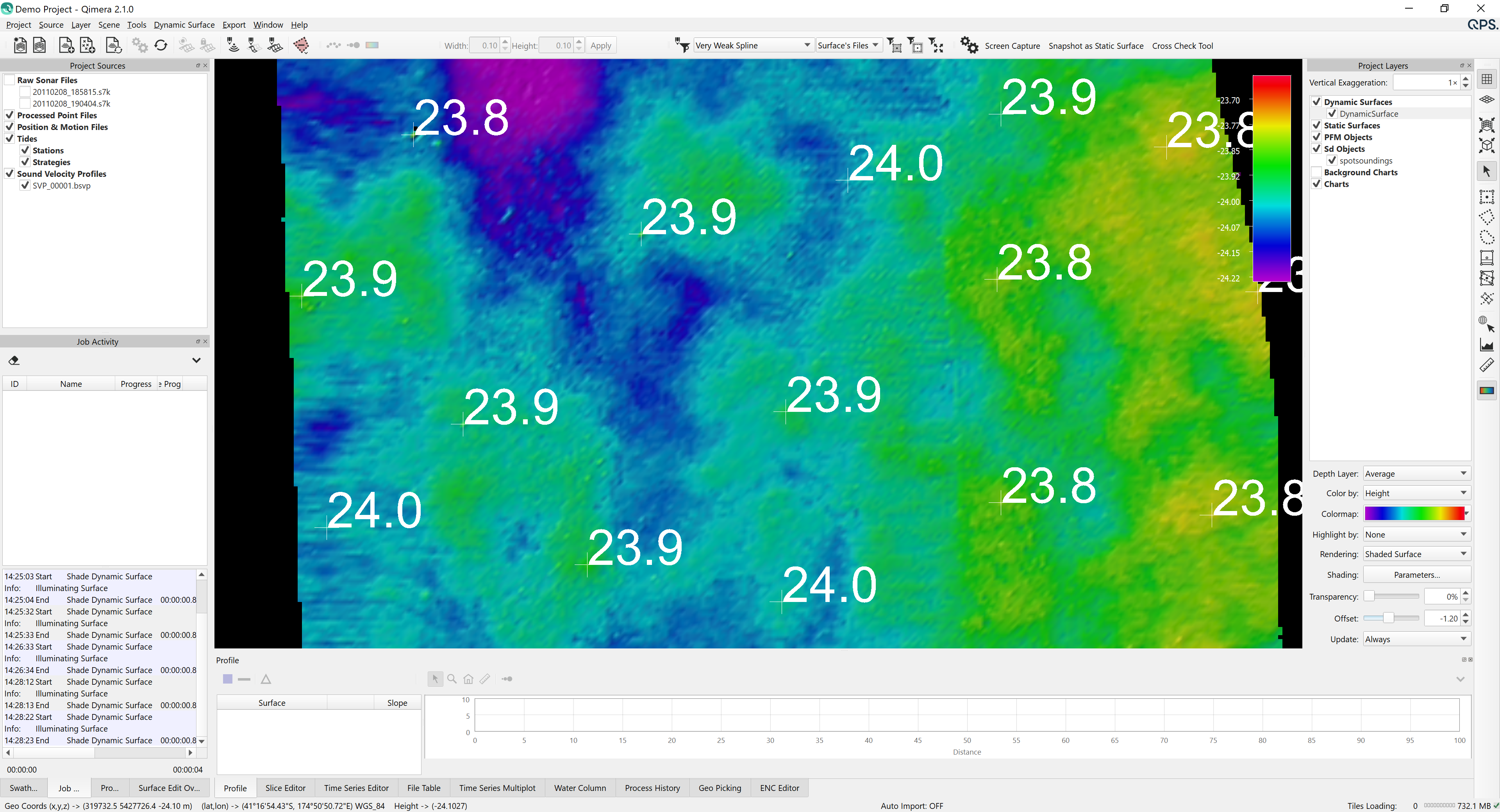Toggle the color legend icon
Image resolution: width=1500 pixels, height=812 pixels.
pyautogui.click(x=1487, y=390)
